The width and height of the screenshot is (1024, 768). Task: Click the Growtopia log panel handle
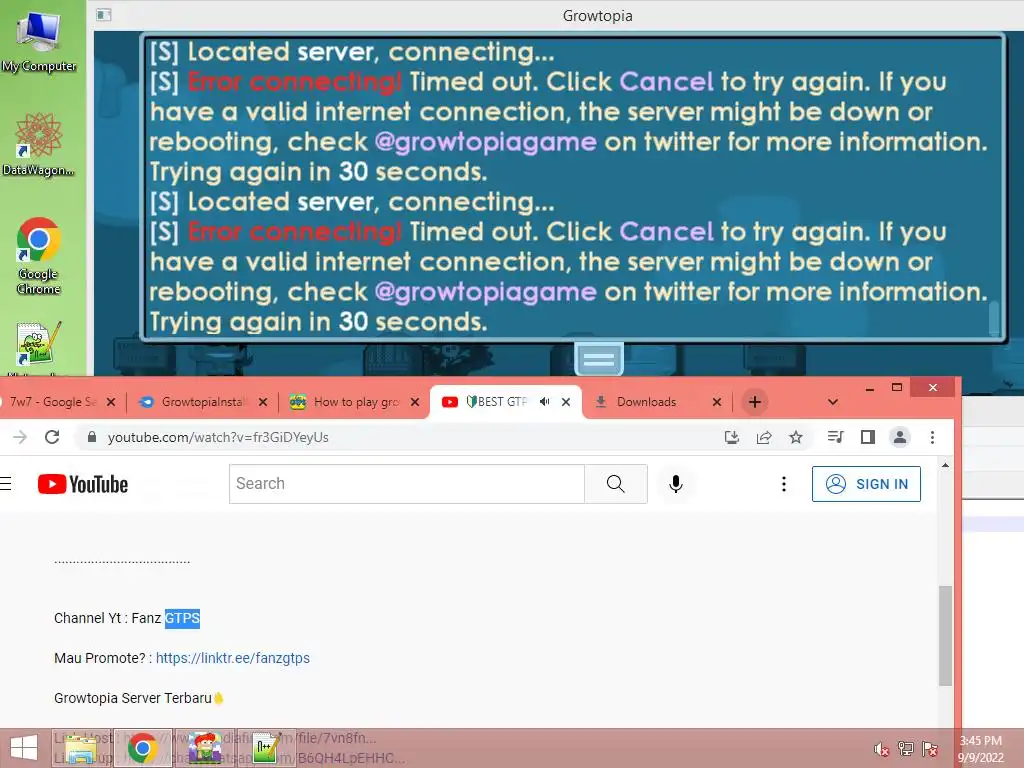pyautogui.click(x=599, y=359)
